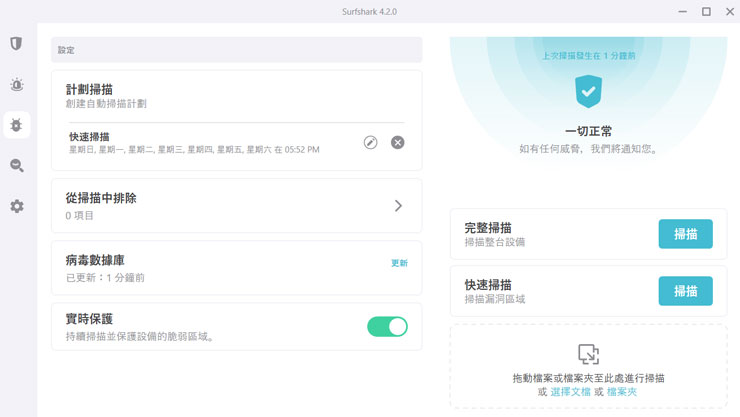Start a 快速掃描 with its 掃描 button
Viewport: 740px width, 417px height.
coord(685,291)
